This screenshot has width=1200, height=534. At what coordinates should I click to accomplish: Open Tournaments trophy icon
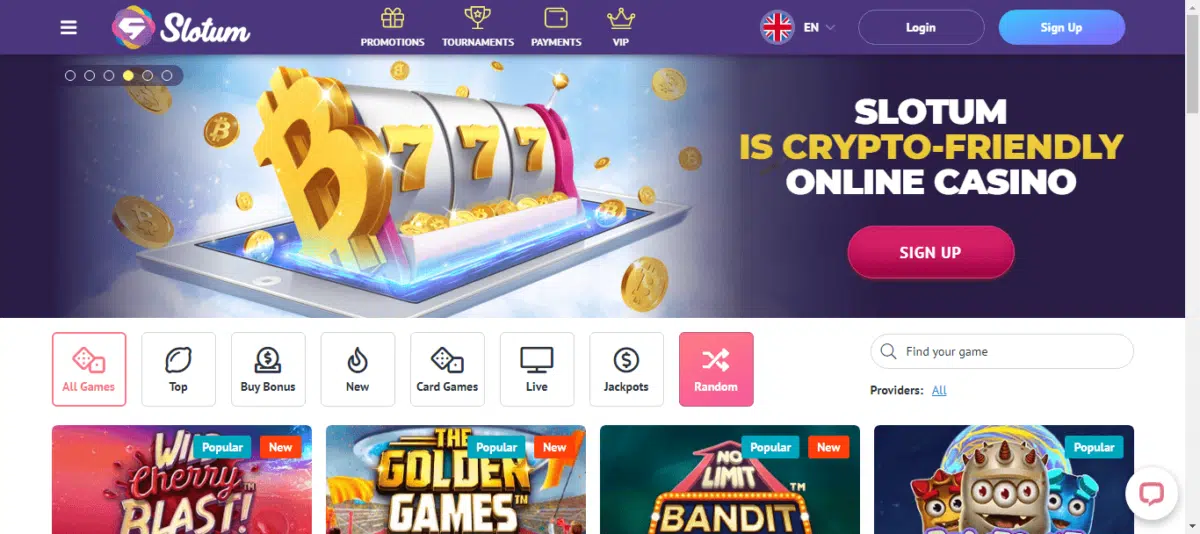478,18
